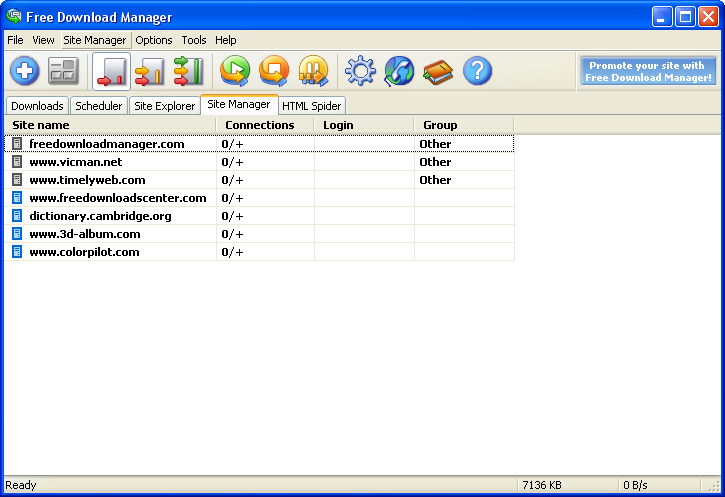This screenshot has width=725, height=497.
Task: Click the site icon beside freedownloadmanager.com
Action: point(17,144)
